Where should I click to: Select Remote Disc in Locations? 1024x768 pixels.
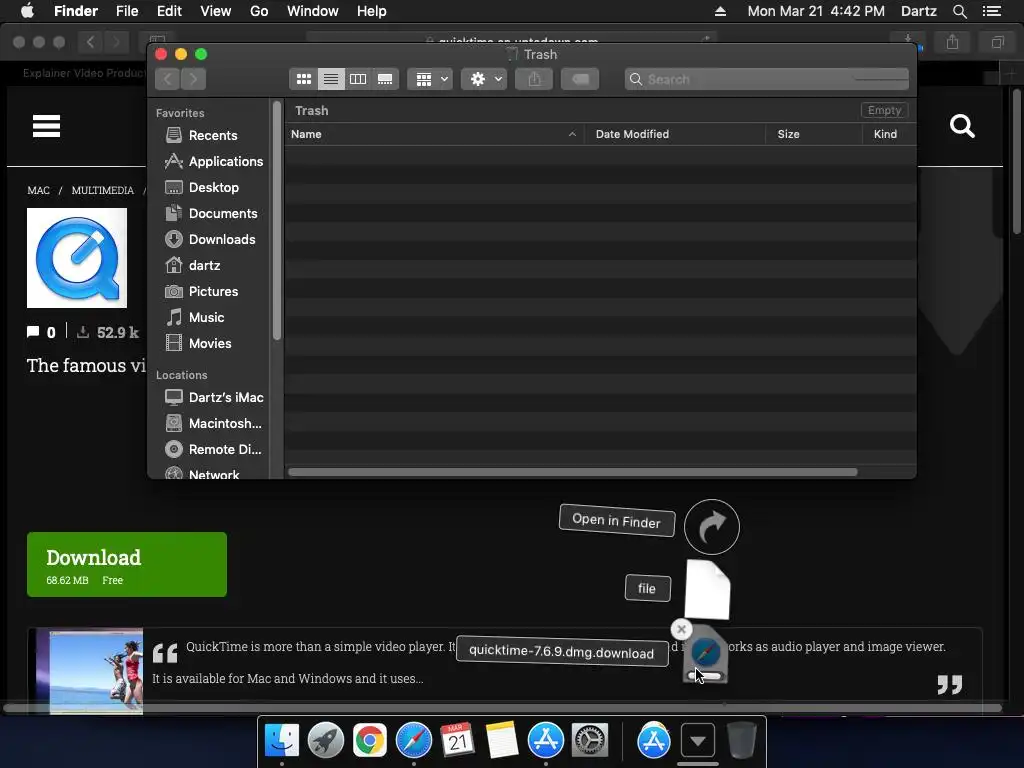(x=213, y=449)
